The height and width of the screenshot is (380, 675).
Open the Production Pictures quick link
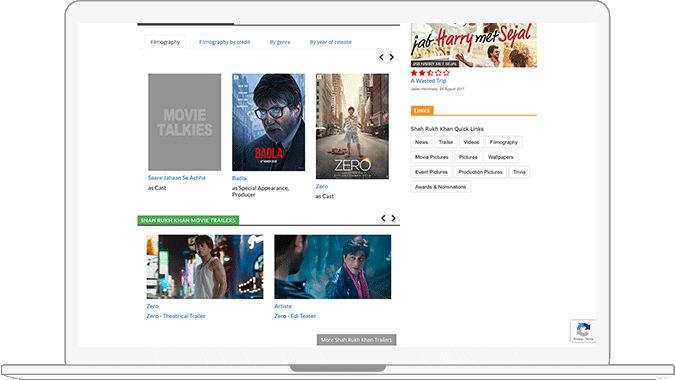480,172
